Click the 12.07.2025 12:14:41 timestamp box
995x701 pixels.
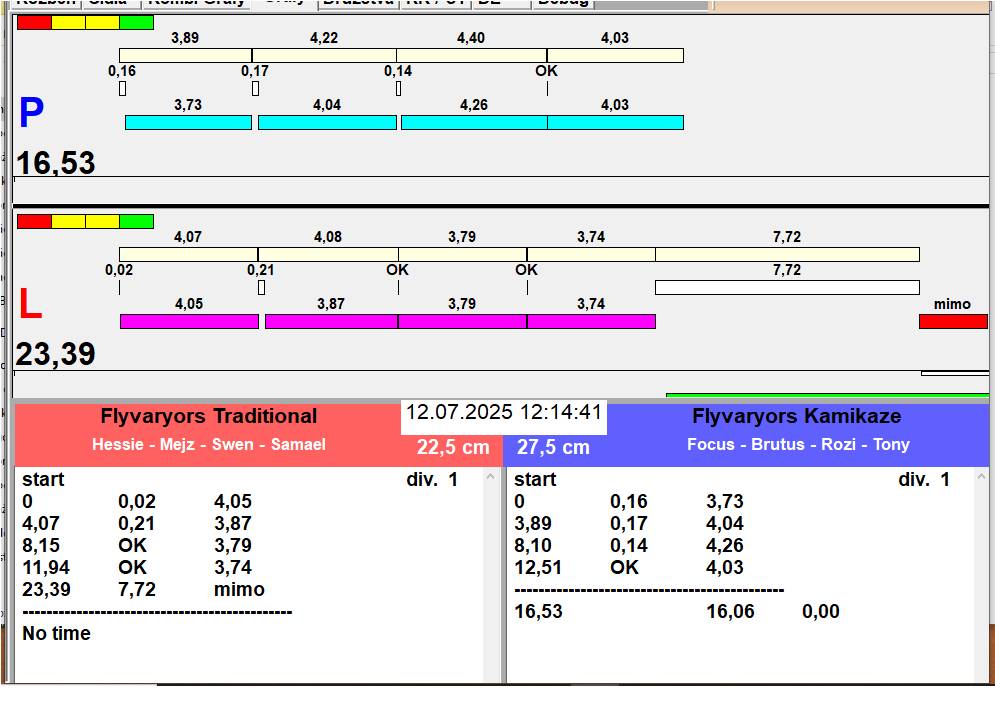pos(503,413)
